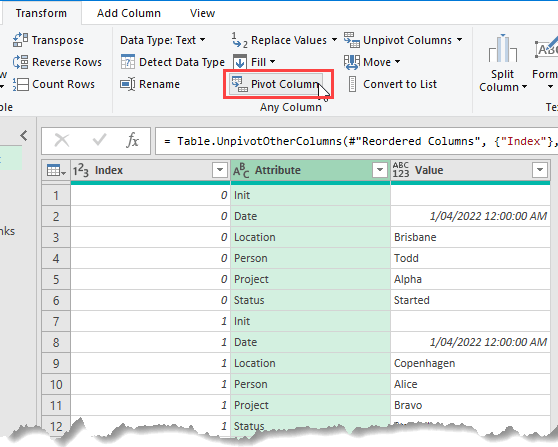The width and height of the screenshot is (558, 447).
Task: Open table menu icon at grid corner
Action: [56, 170]
